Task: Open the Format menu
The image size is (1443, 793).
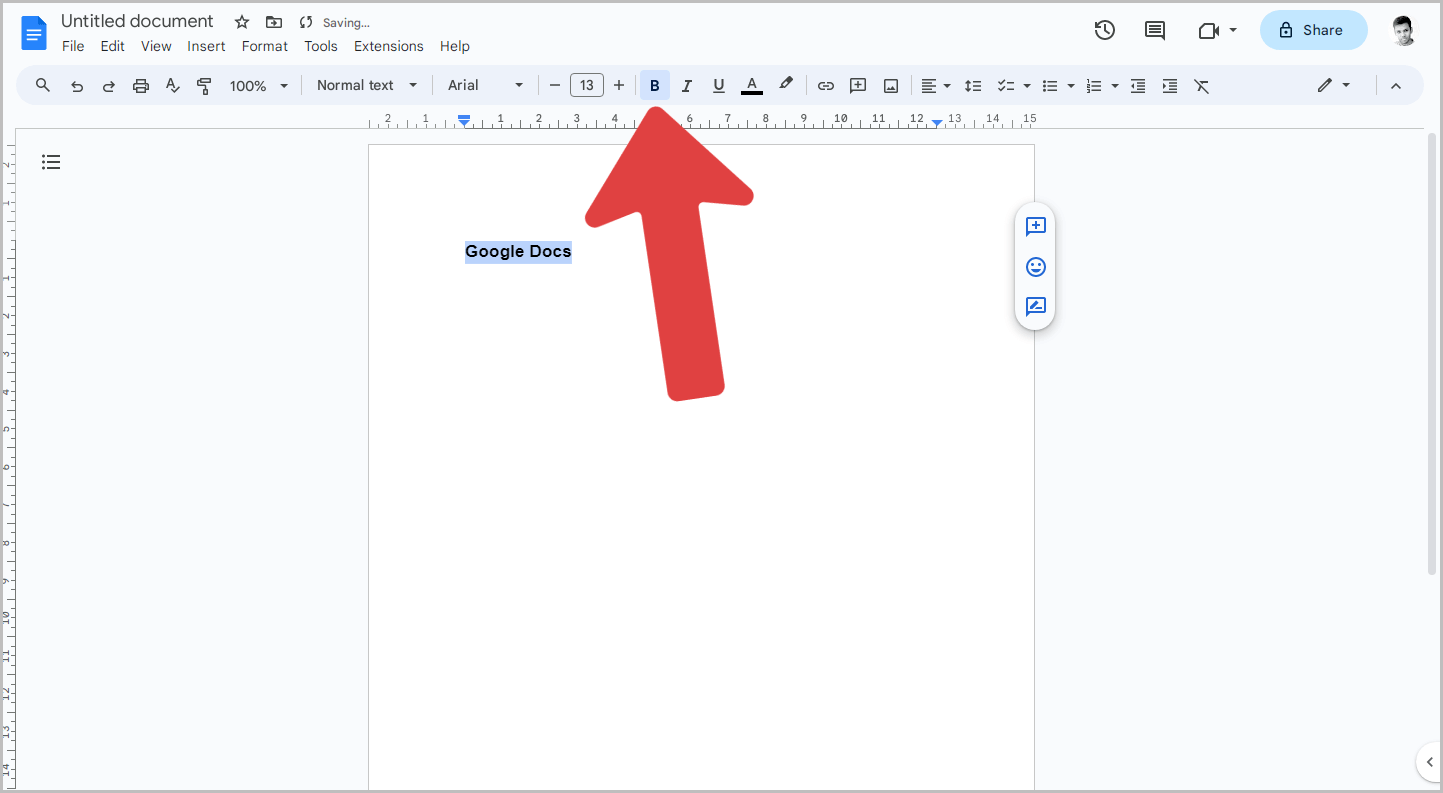Action: pyautogui.click(x=265, y=46)
